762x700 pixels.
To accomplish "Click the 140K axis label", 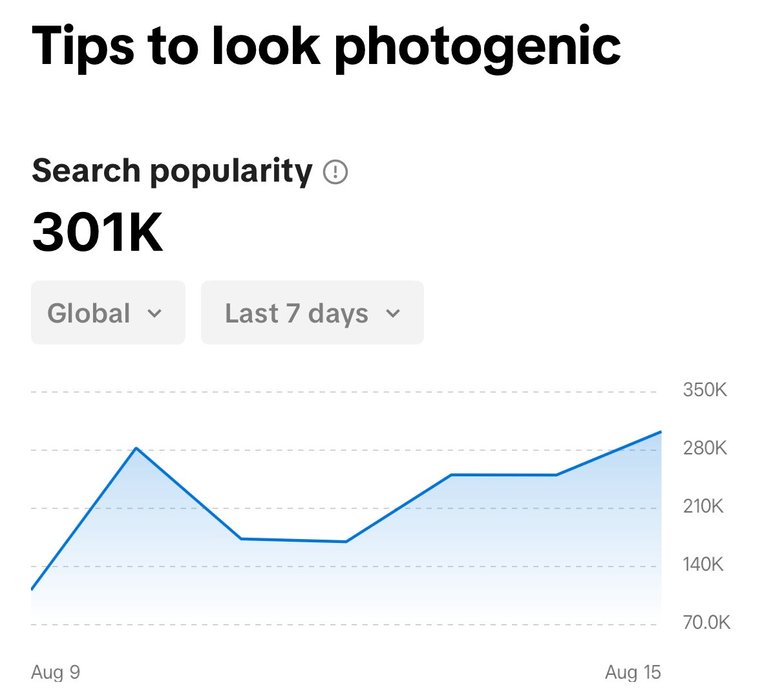I will [x=704, y=565].
